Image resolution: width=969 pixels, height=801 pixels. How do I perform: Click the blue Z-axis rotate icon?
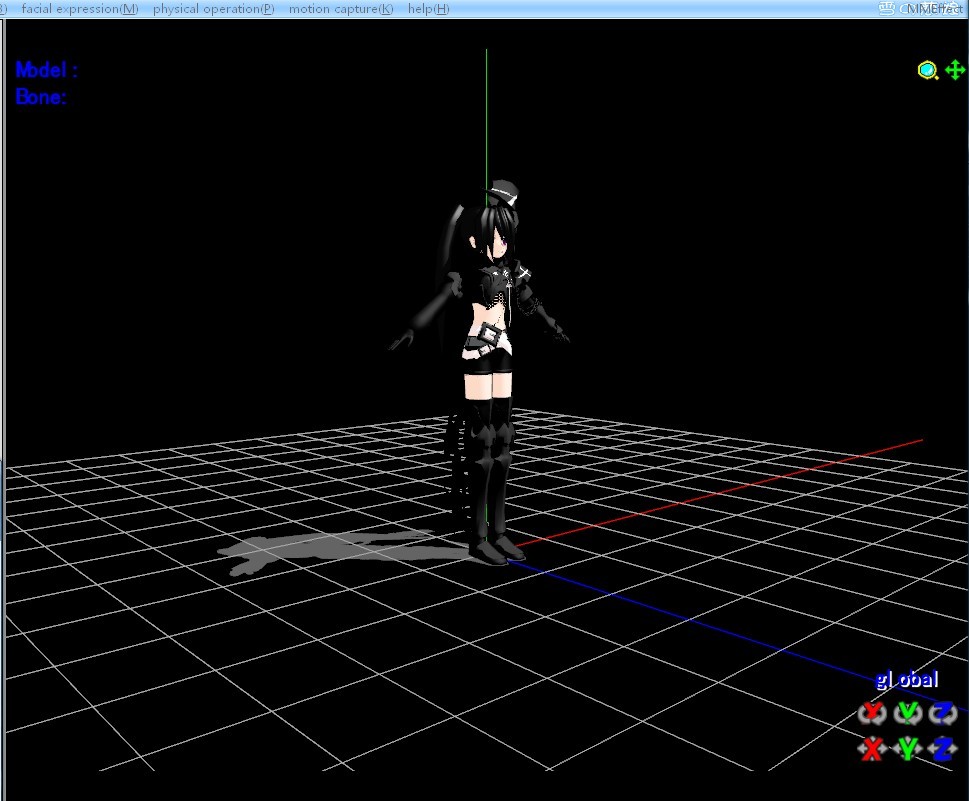tap(942, 713)
